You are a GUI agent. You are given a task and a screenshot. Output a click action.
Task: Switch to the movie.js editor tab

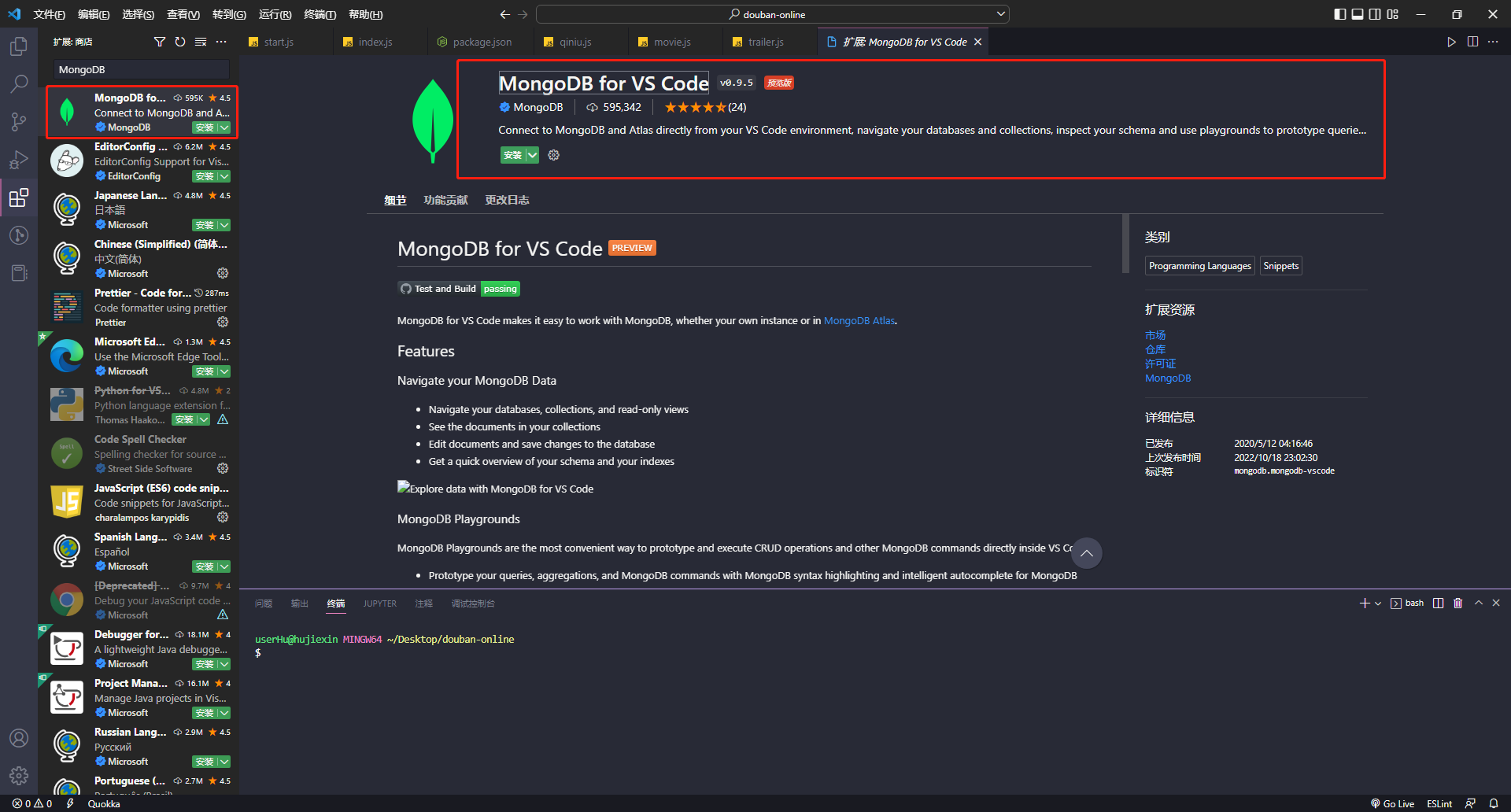[x=672, y=42]
